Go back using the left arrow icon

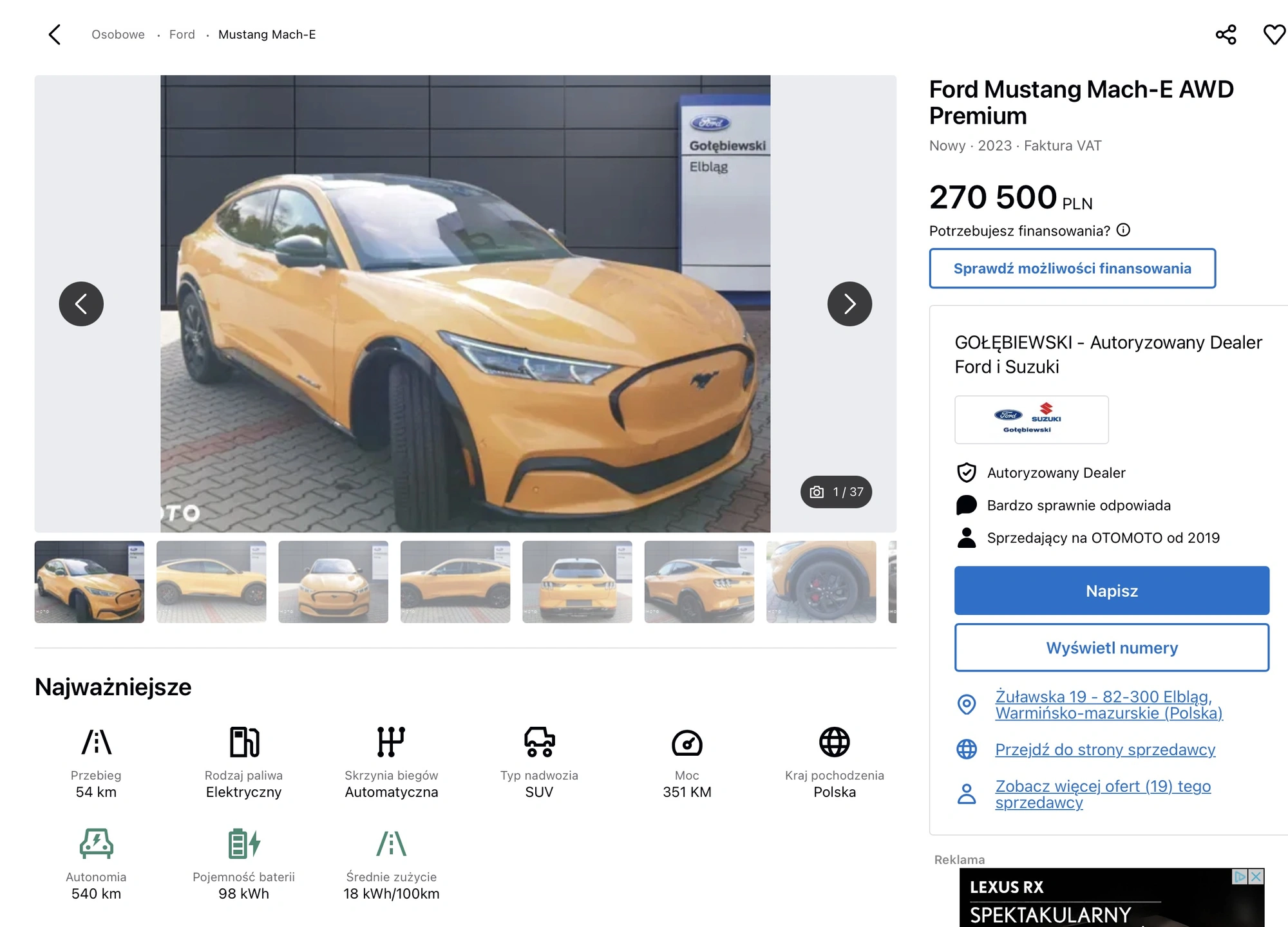(x=55, y=35)
